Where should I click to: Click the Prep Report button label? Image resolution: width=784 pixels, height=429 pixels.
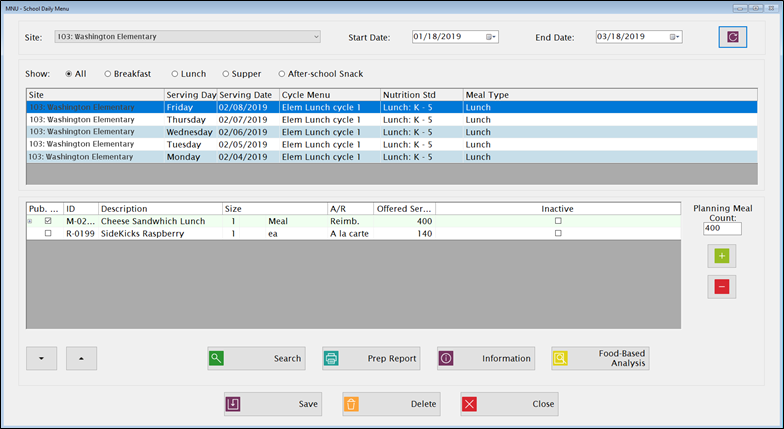click(x=392, y=358)
